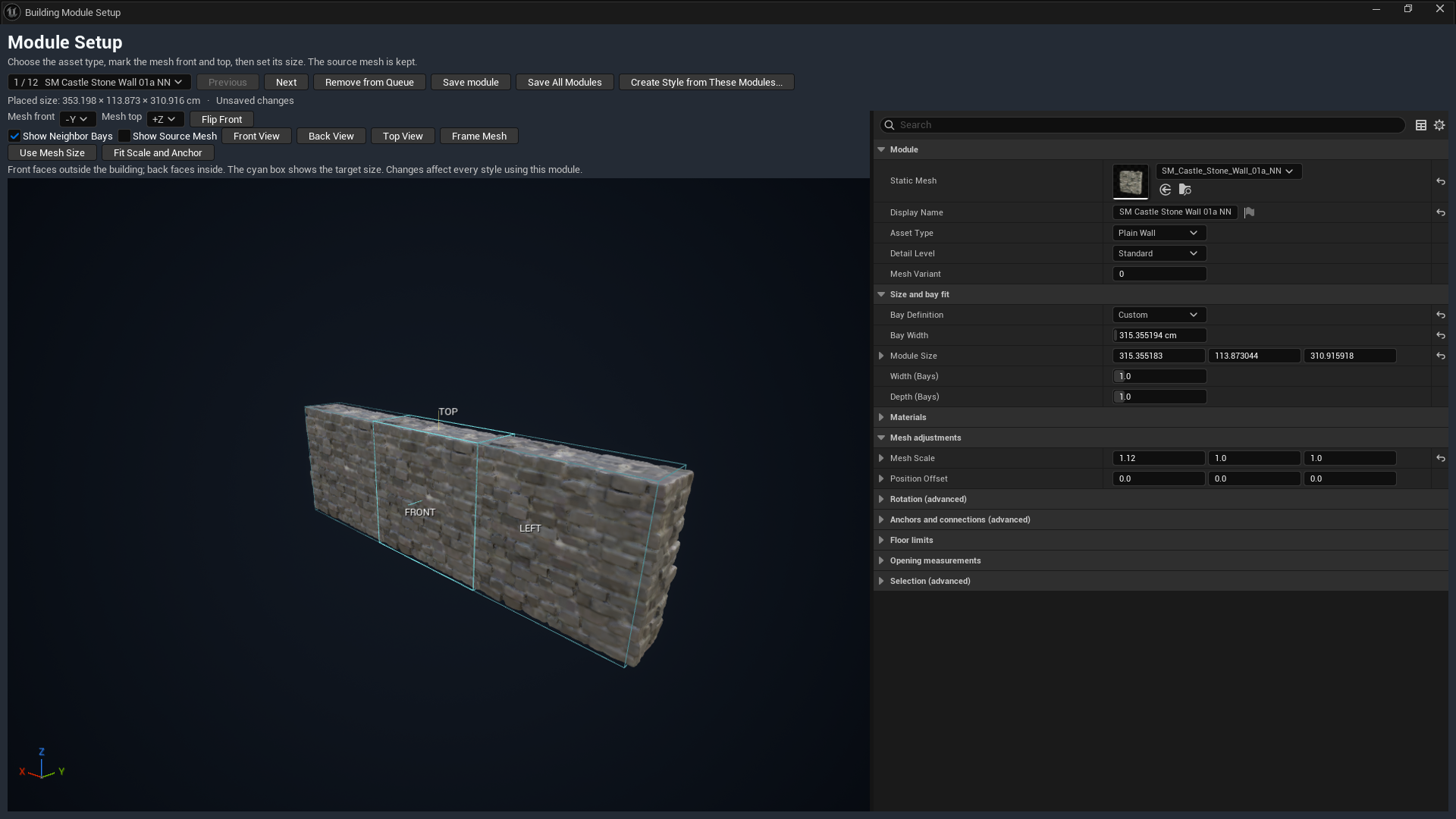Reset Mesh Scale to default

[x=1440, y=458]
